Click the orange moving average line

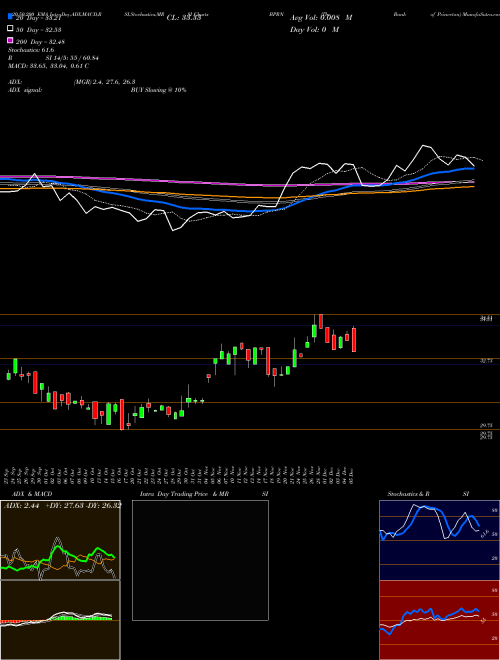pos(236,197)
